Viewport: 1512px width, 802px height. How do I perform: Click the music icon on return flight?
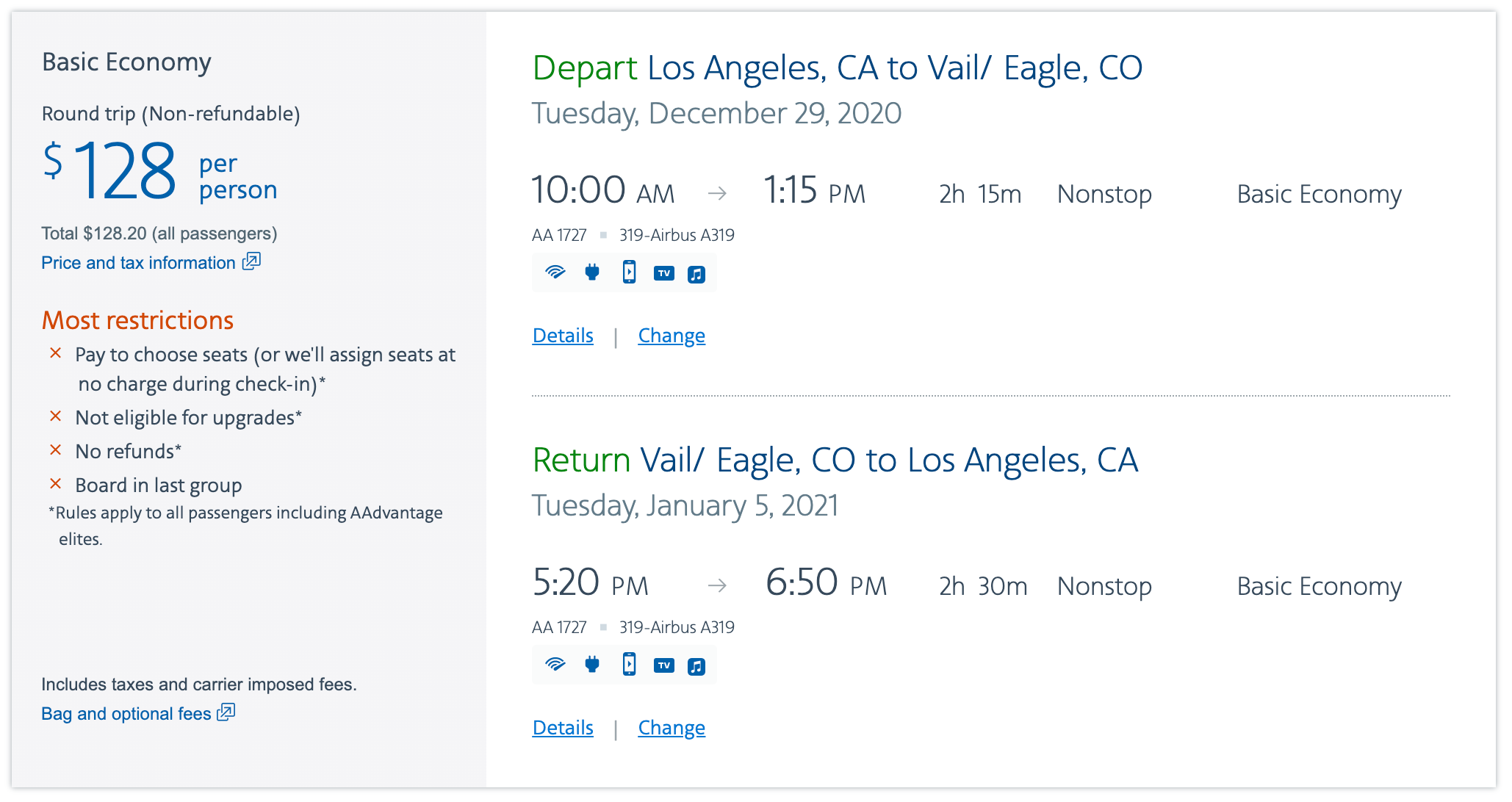click(696, 666)
